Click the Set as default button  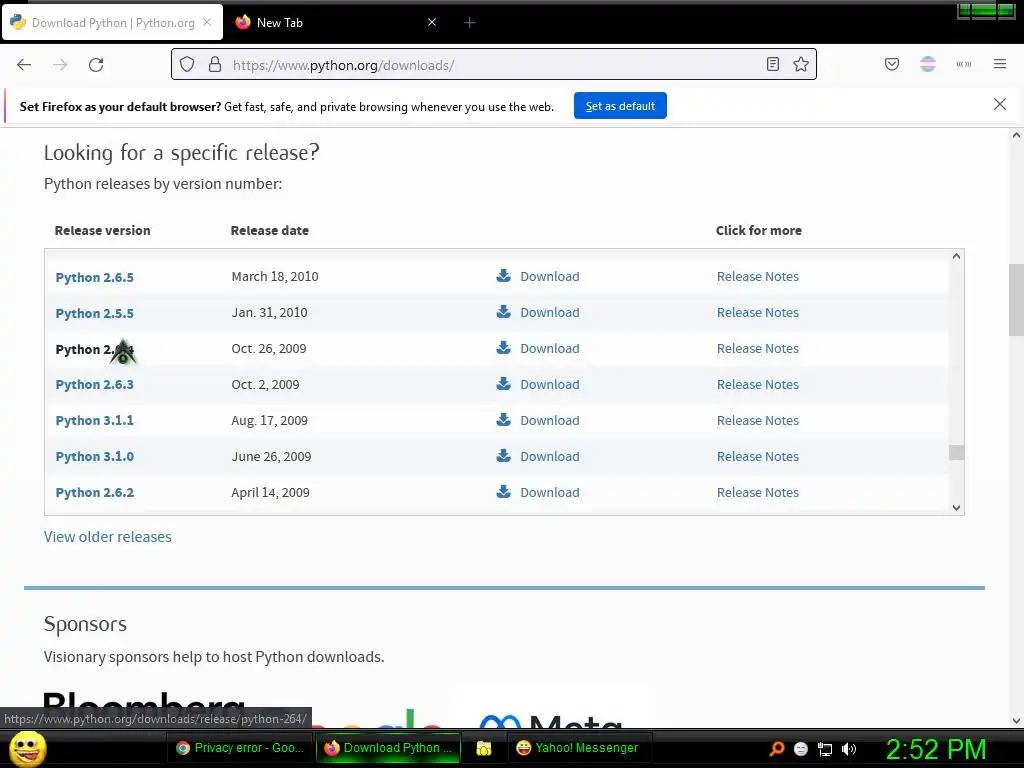pos(620,106)
